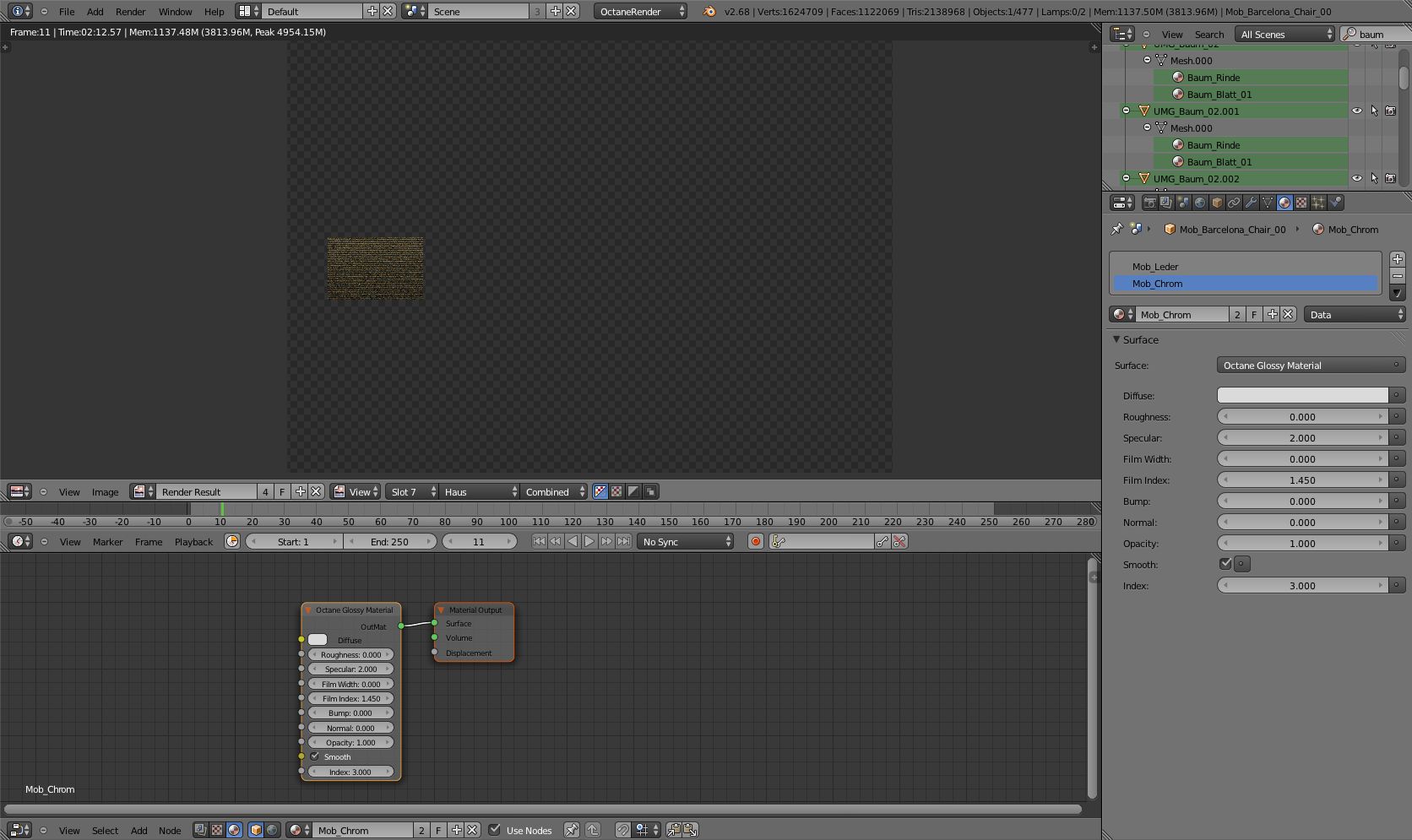1412x840 pixels.
Task: Open the OctaneRender engine dropdown
Action: click(640, 11)
